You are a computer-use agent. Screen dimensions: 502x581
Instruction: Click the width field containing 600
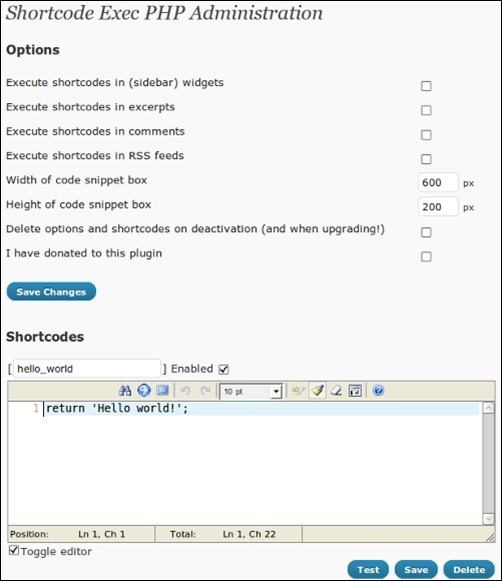tap(438, 182)
